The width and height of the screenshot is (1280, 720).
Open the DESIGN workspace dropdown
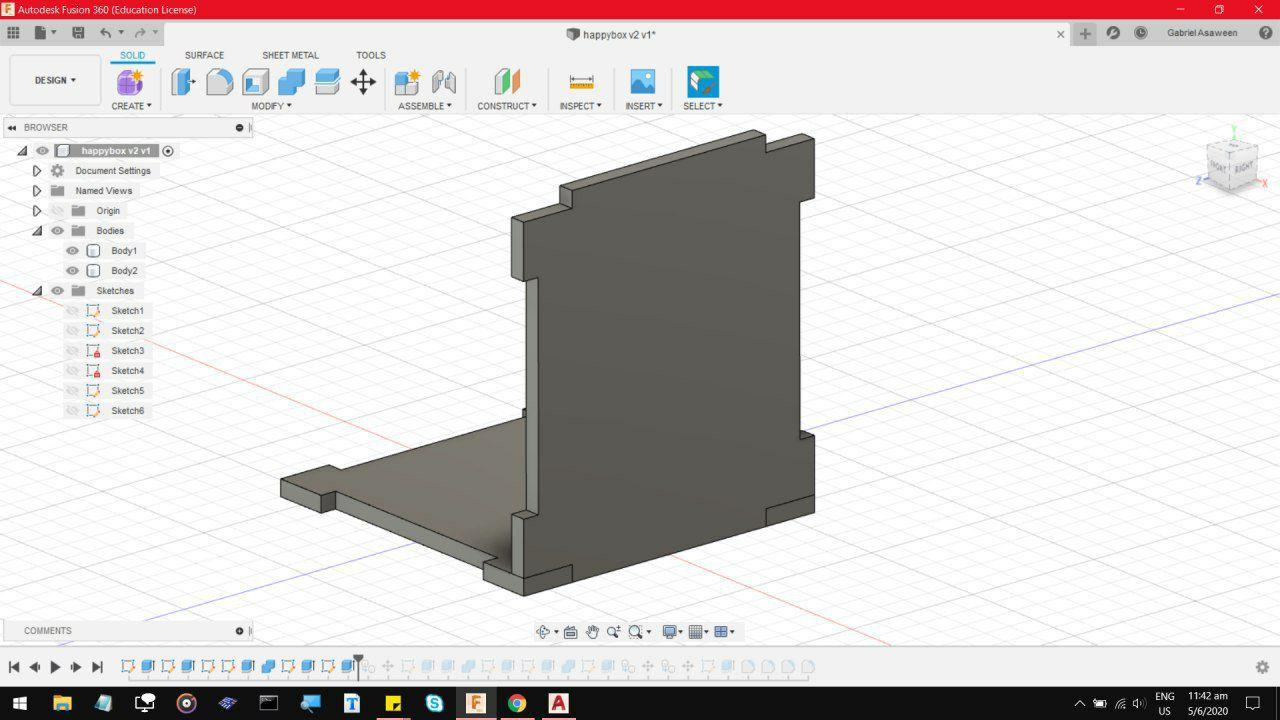click(55, 80)
